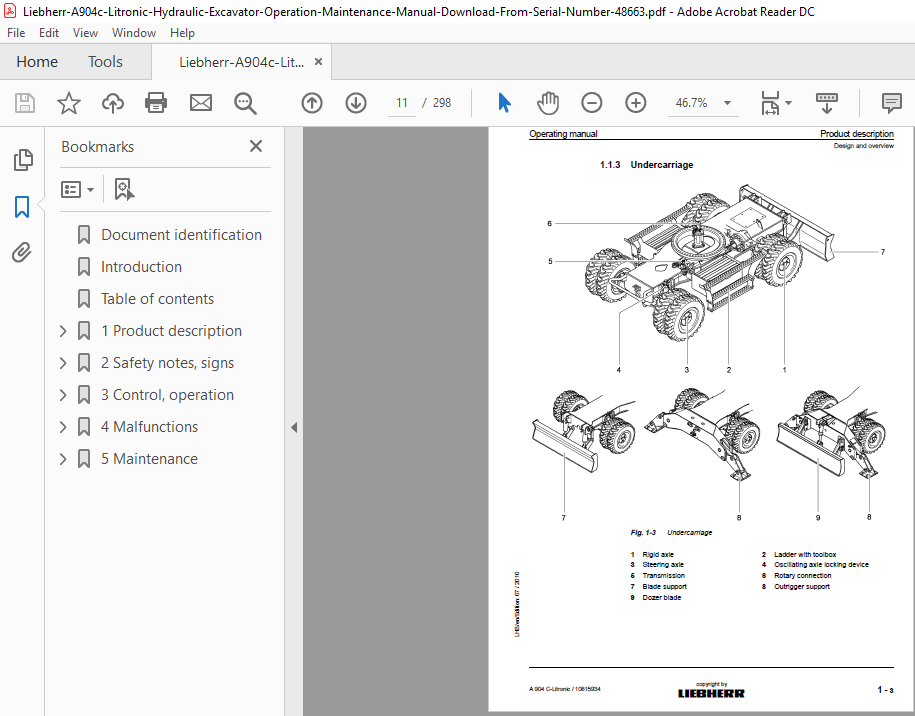Expand the '1 Product description' bookmark
This screenshot has width=915, height=716.
tap(63, 331)
